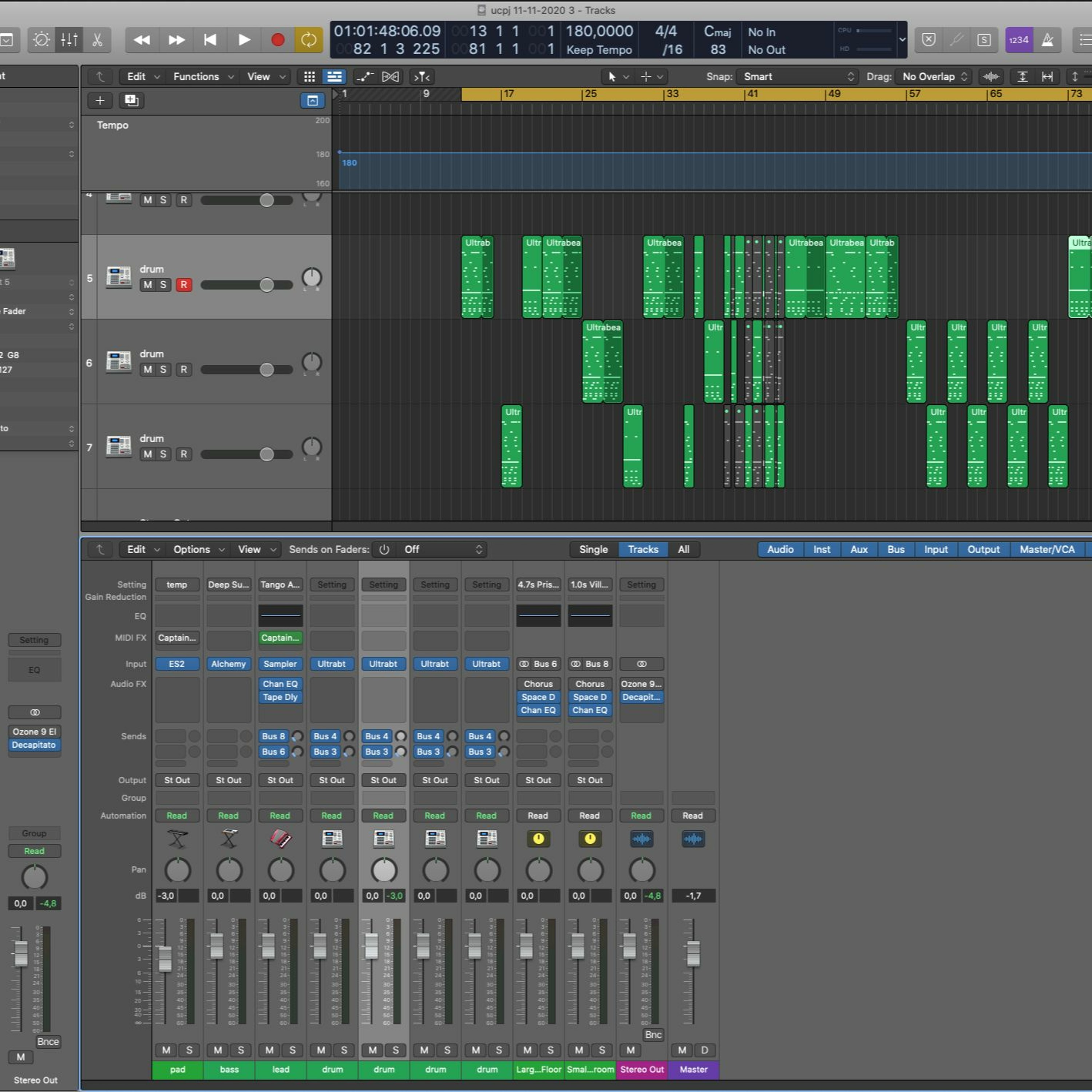Toggle Horizontal Auto Zoom

(x=1047, y=76)
